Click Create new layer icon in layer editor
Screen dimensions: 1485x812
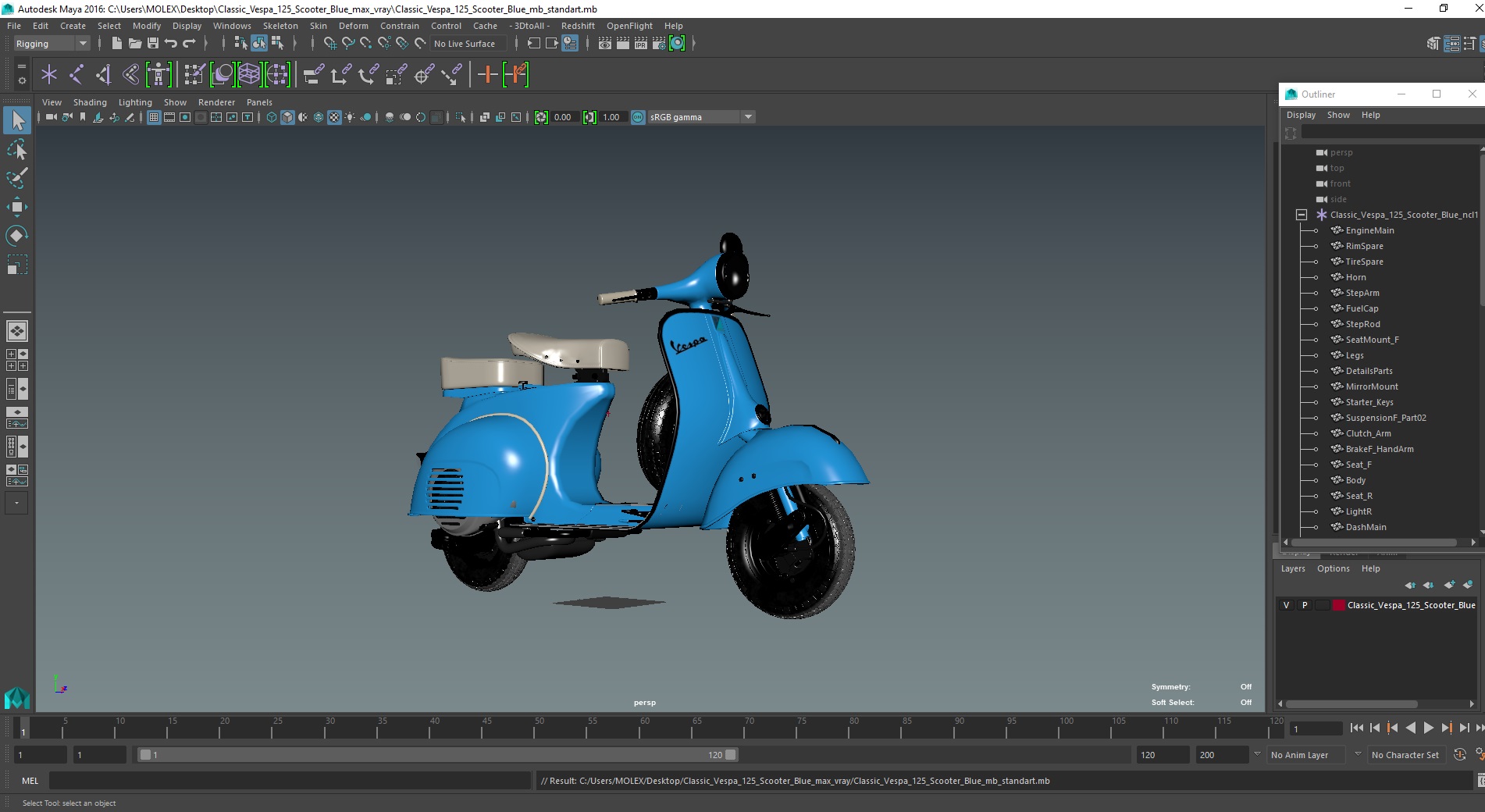[x=1449, y=585]
